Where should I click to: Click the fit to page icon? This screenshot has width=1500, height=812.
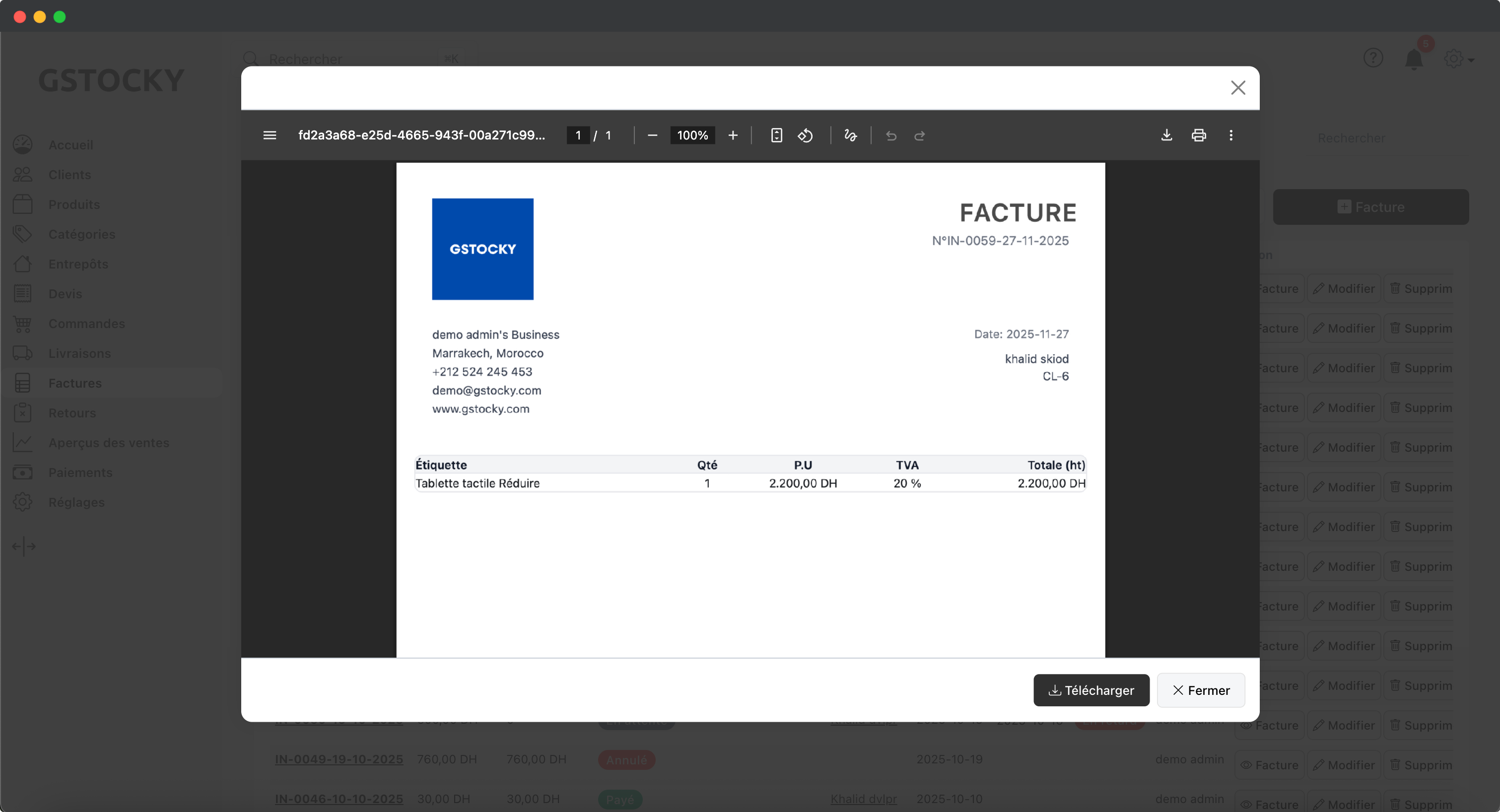pyautogui.click(x=776, y=135)
